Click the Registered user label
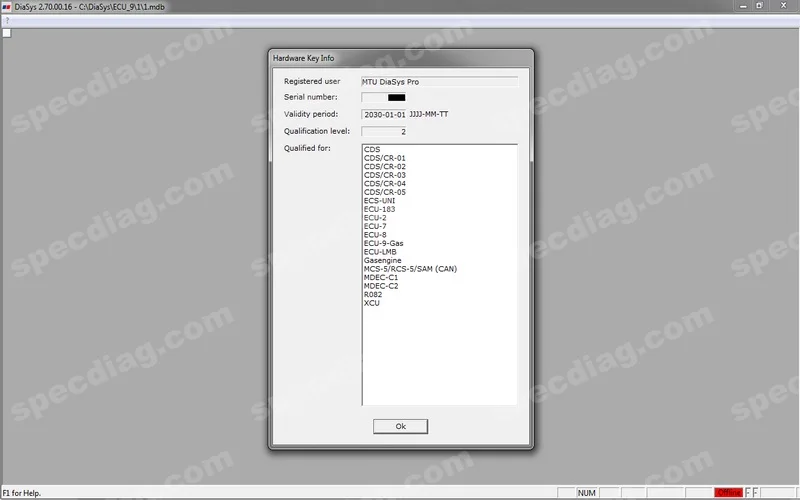Screen dimensions: 800x500 coord(312,81)
